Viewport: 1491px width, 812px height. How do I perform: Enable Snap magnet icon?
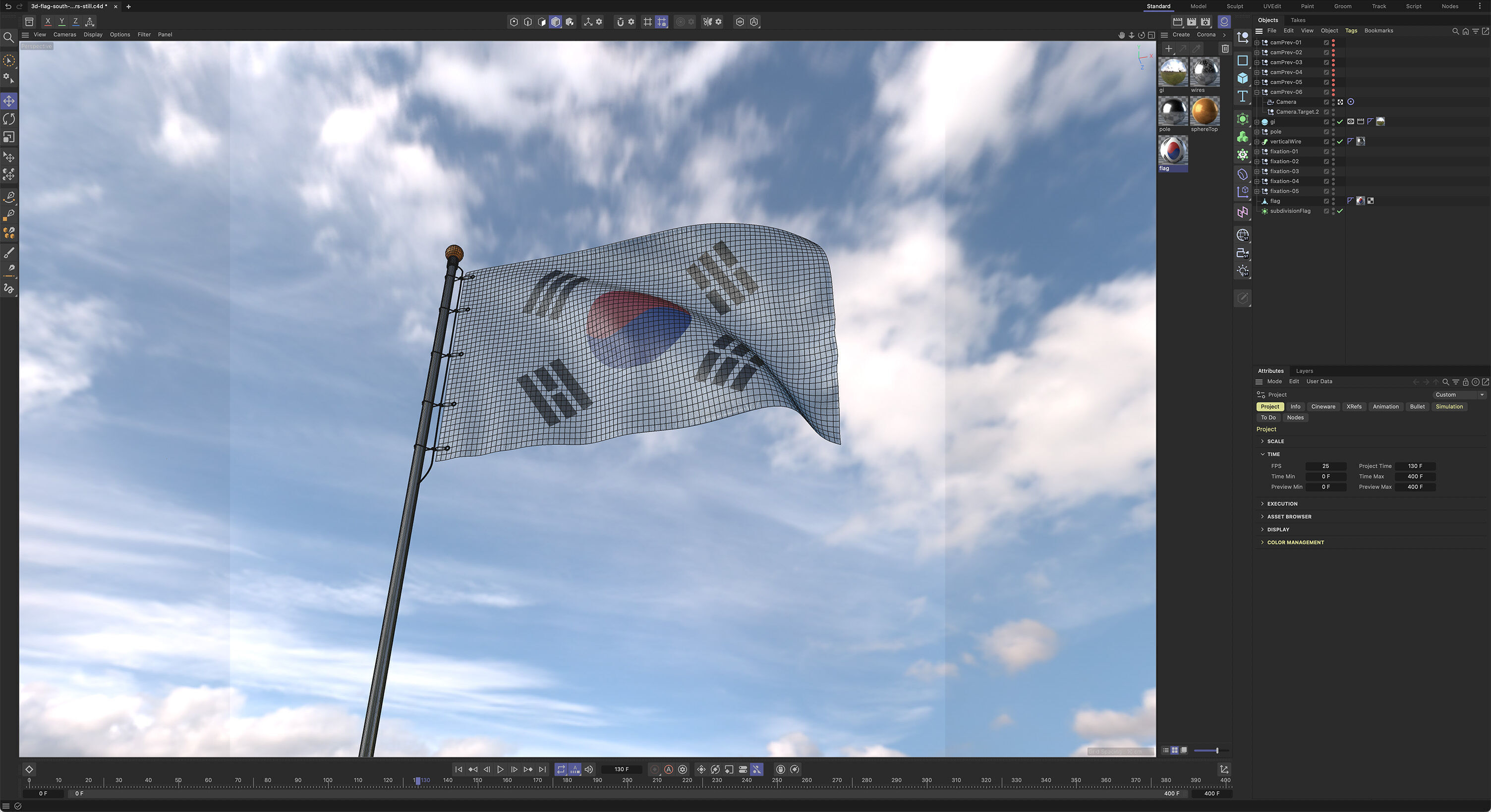coord(620,22)
